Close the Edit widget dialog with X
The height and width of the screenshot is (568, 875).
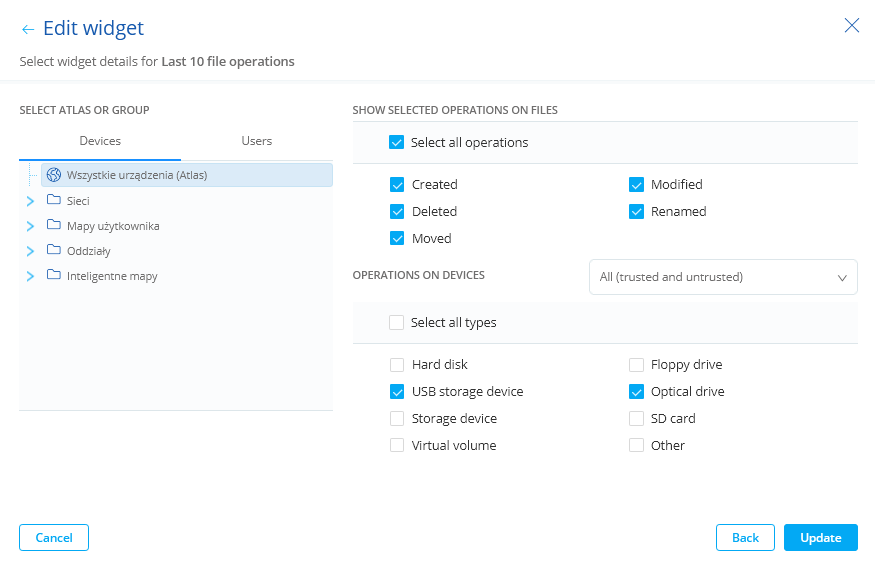851,26
